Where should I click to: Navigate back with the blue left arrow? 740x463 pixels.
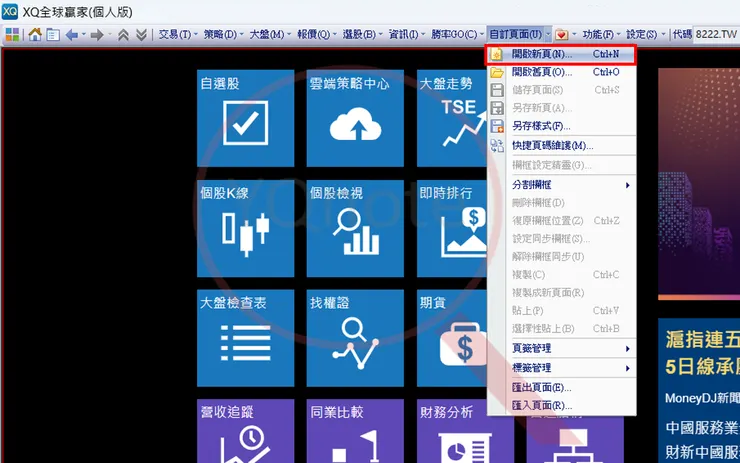click(x=72, y=35)
